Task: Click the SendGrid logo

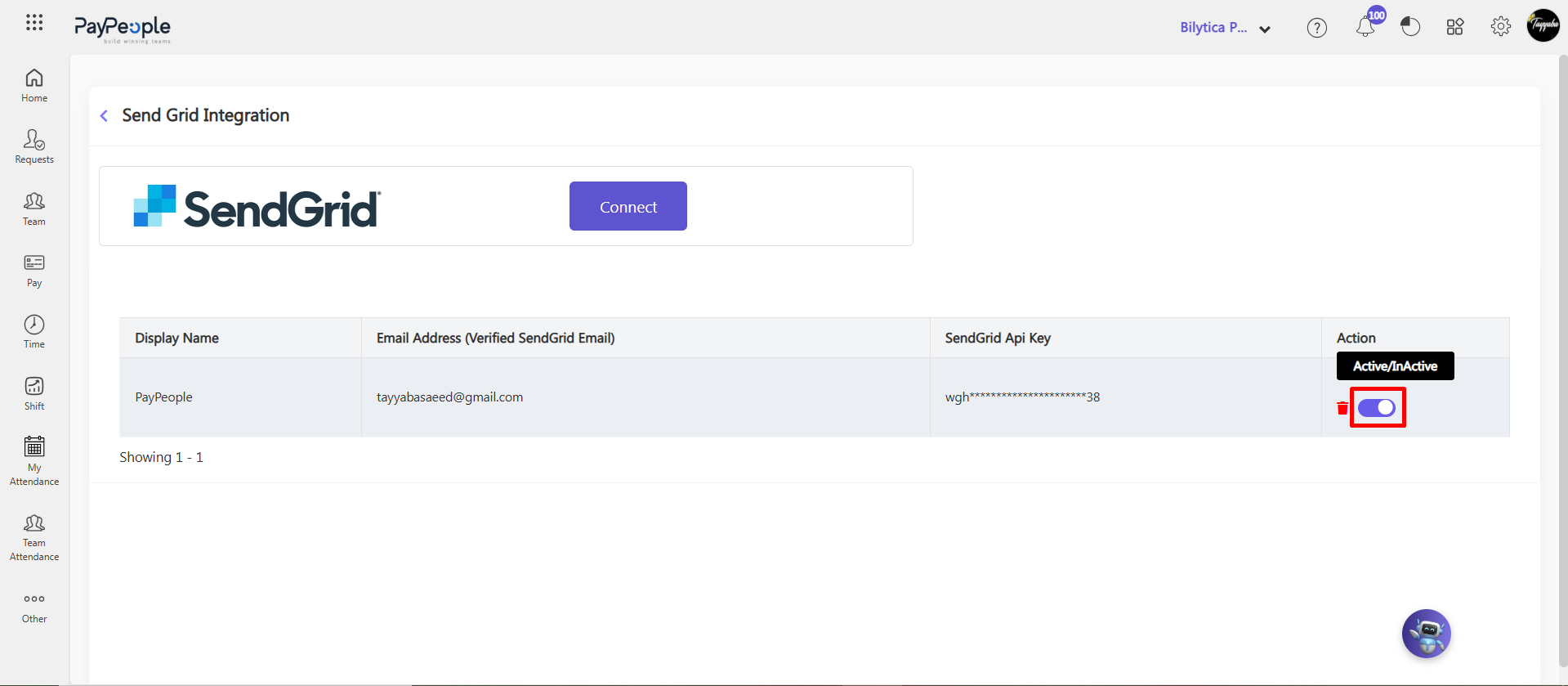Action: pyautogui.click(x=257, y=206)
